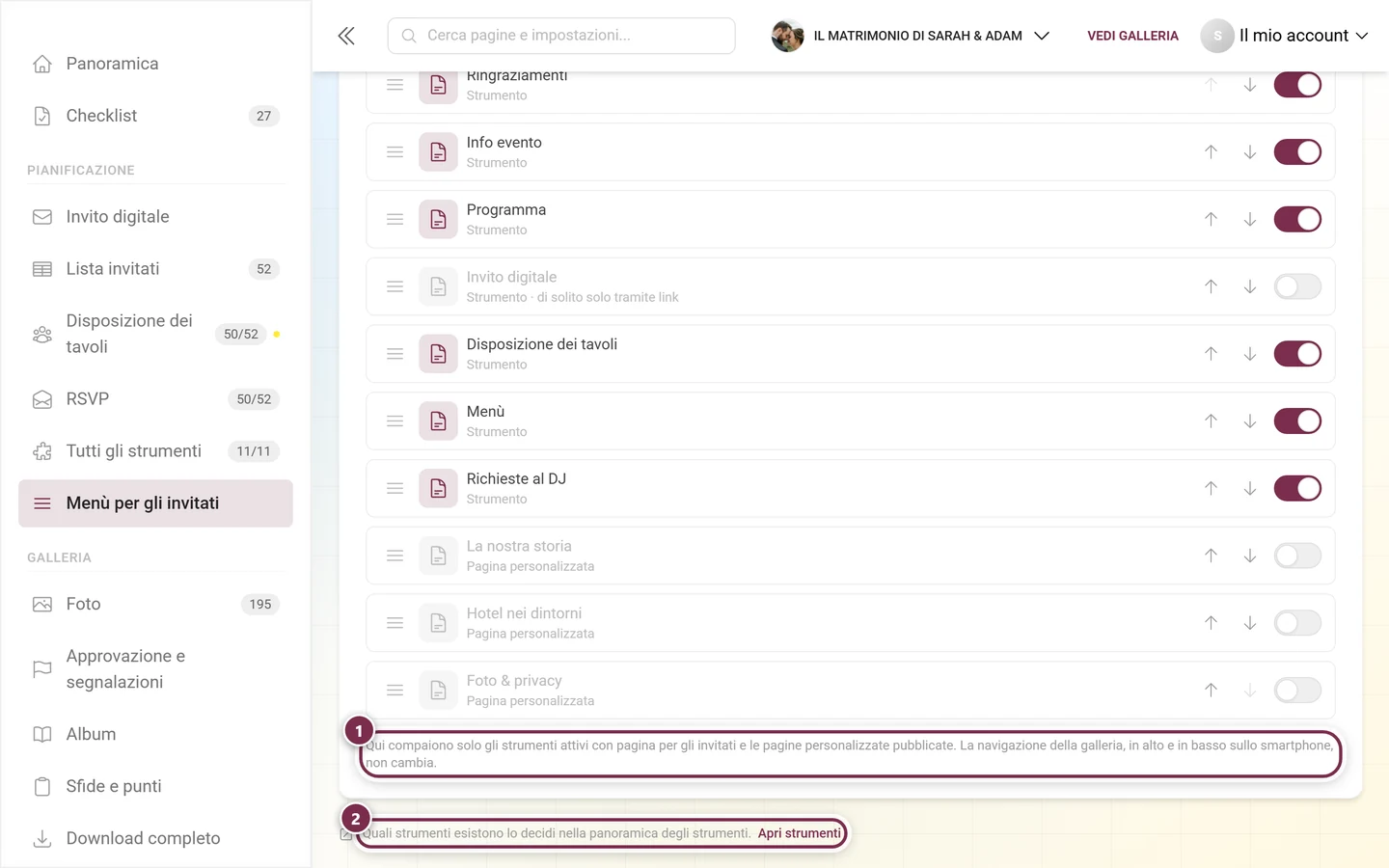Open Download completo in sidebar

(x=155, y=839)
